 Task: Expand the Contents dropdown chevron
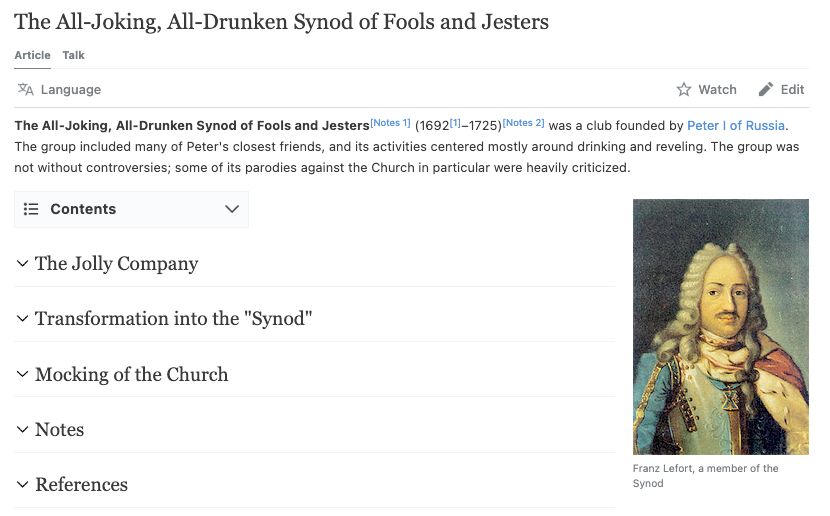(232, 209)
